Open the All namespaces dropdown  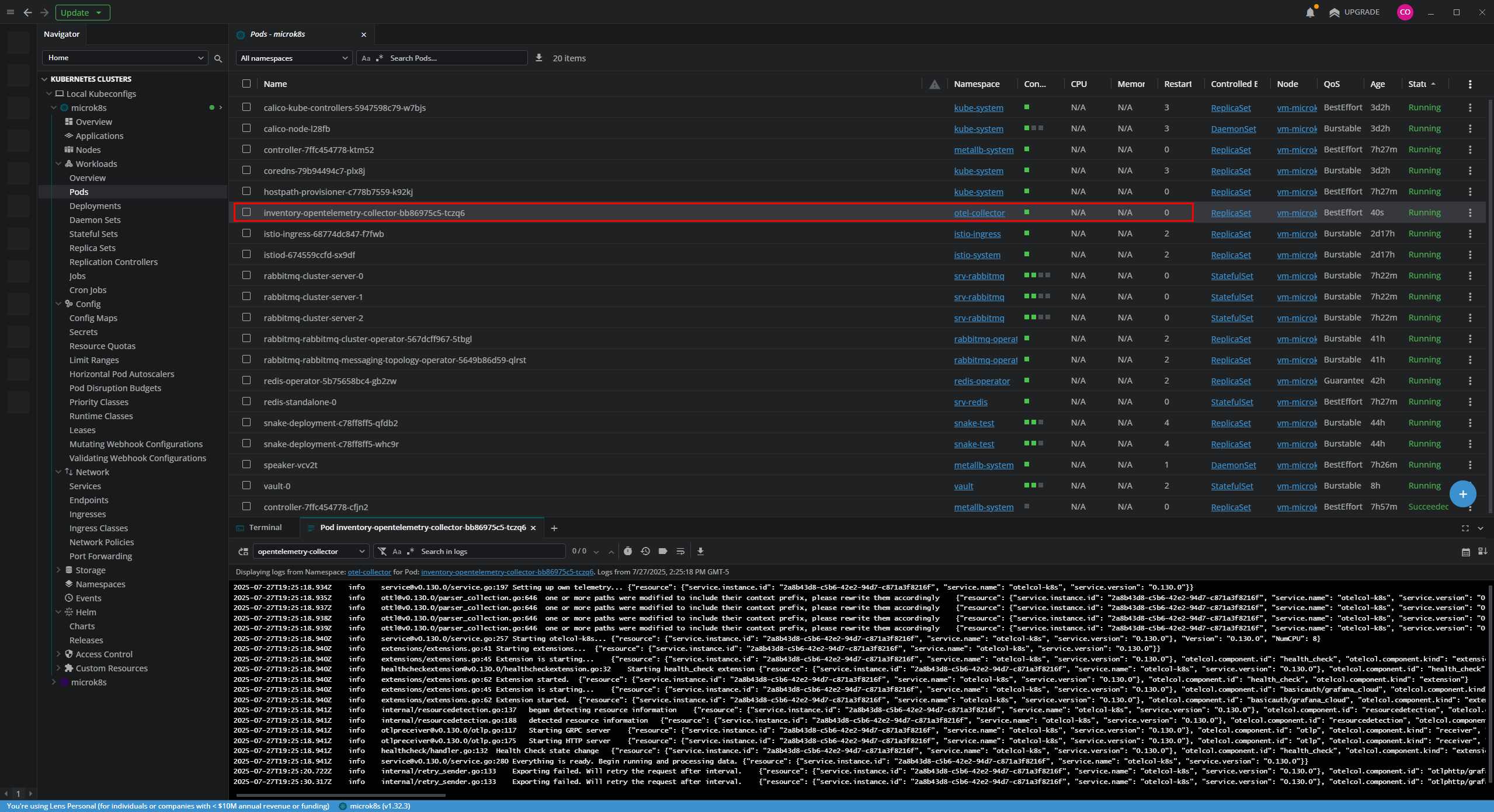point(294,58)
